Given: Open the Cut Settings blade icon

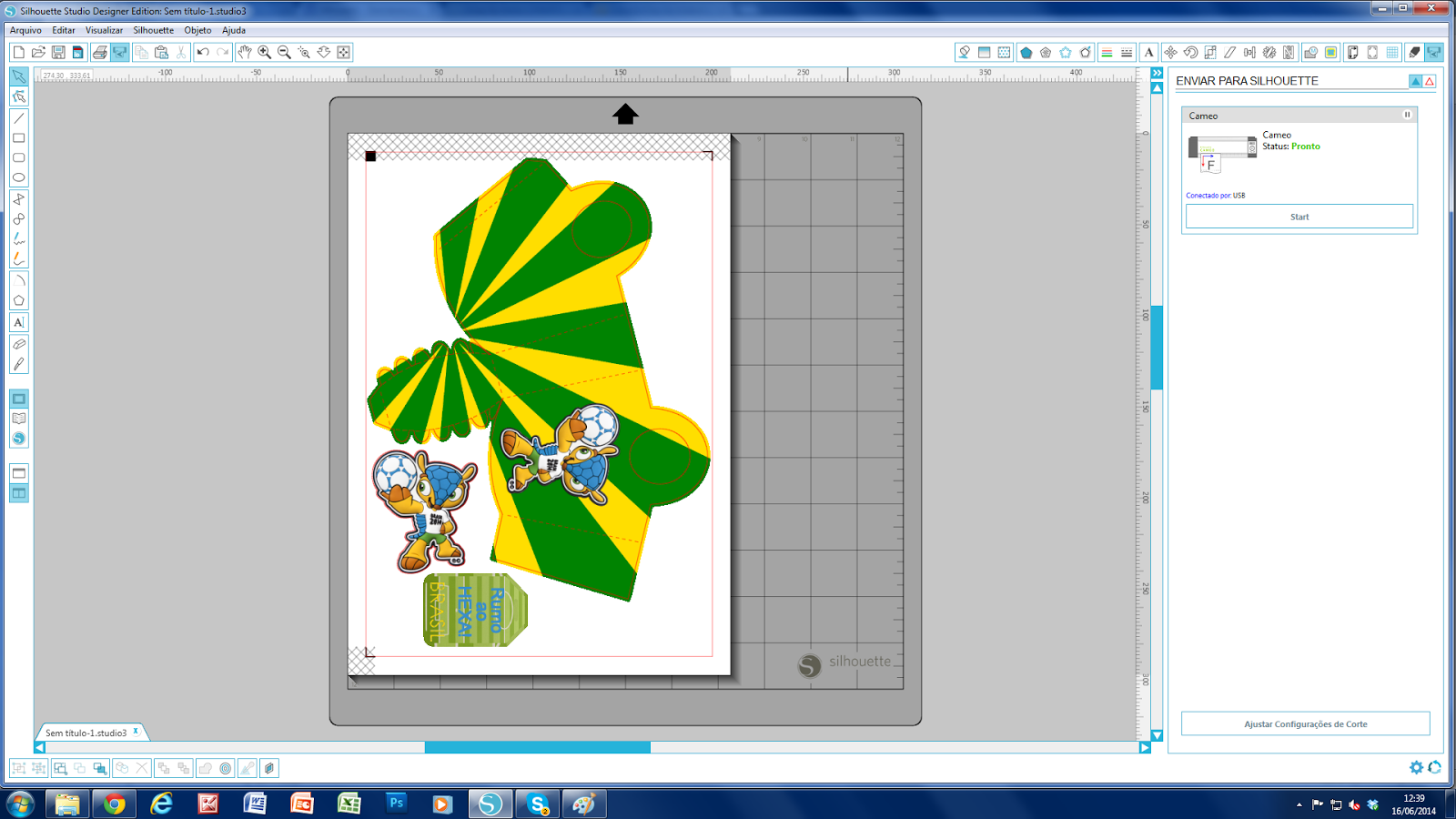Looking at the screenshot, I should pyautogui.click(x=1414, y=53).
